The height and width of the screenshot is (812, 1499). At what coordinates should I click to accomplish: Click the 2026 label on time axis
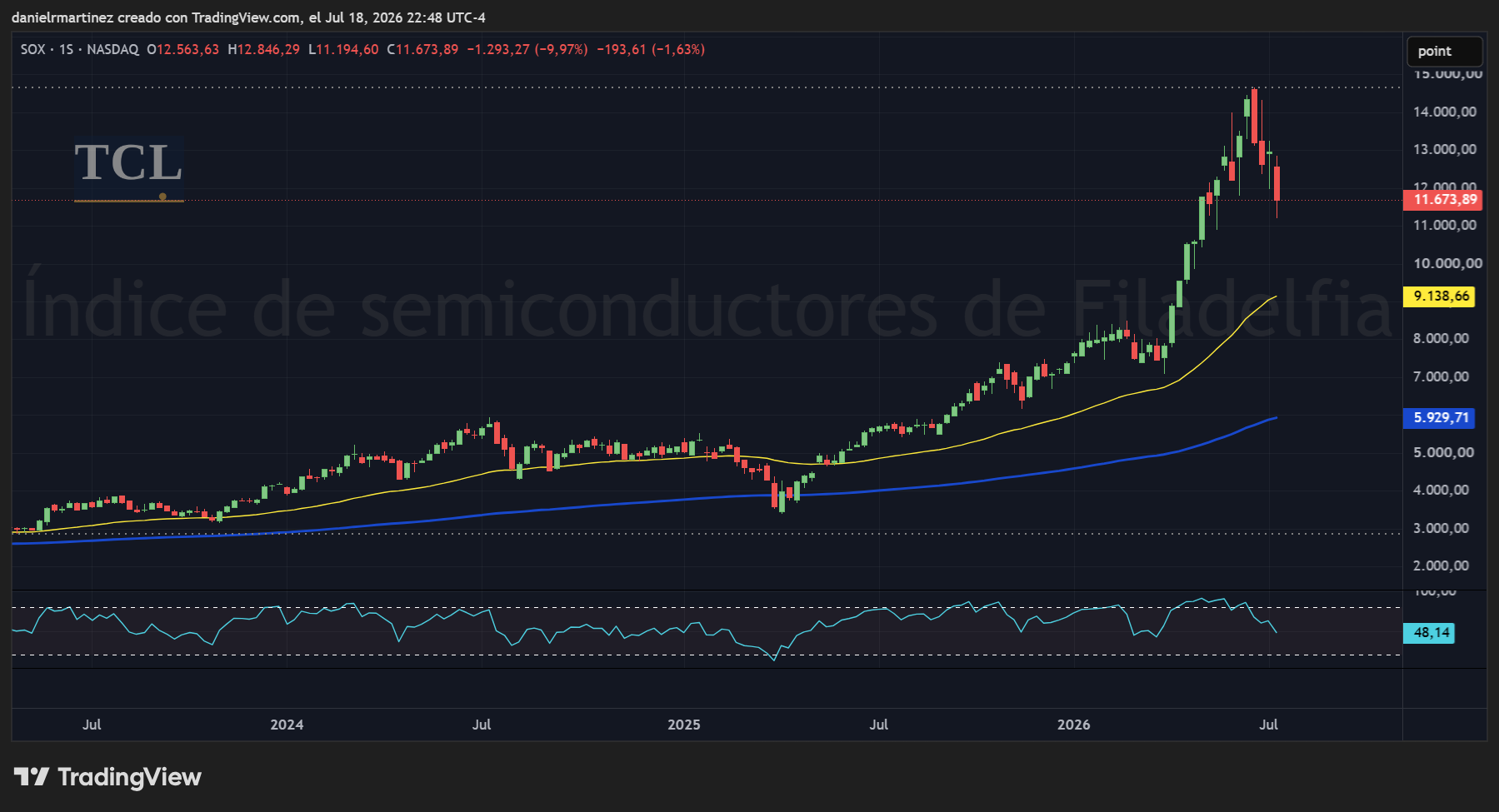(1073, 725)
